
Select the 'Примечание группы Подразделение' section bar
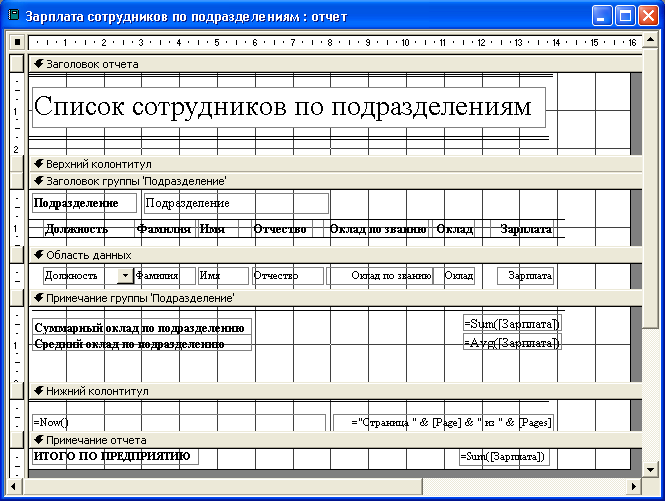click(335, 298)
